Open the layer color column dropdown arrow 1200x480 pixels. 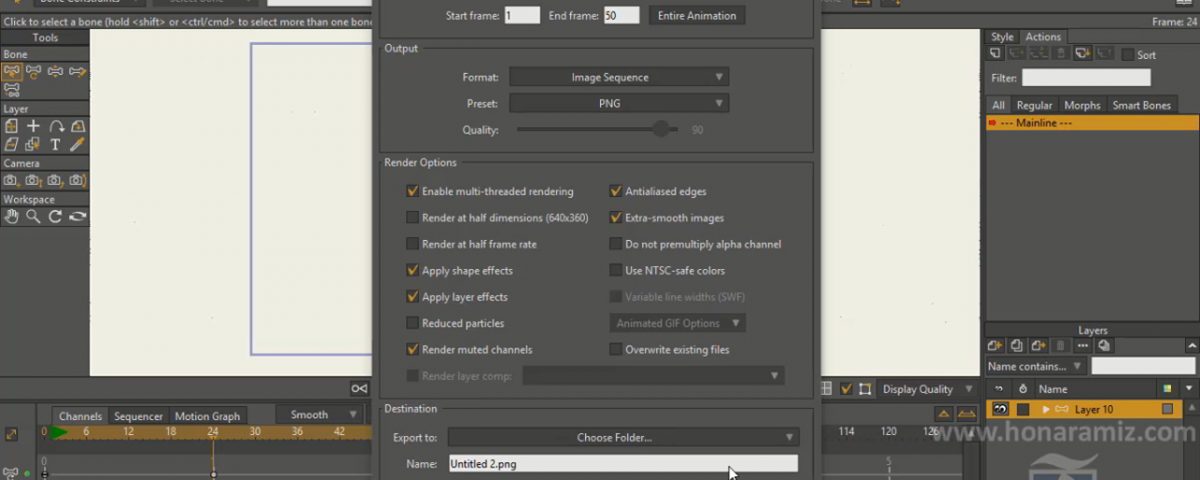click(1187, 389)
